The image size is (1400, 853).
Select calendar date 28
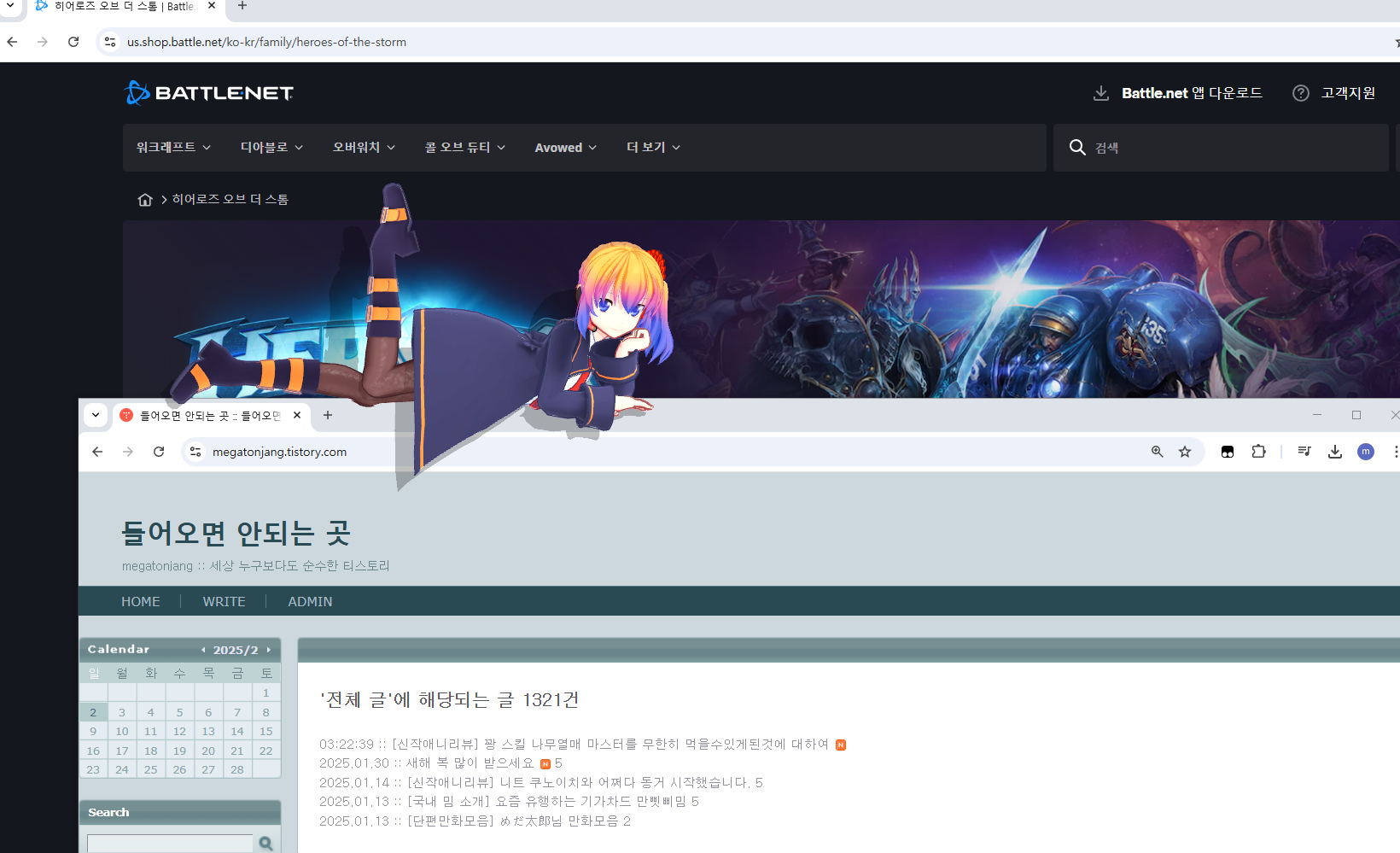click(237, 770)
